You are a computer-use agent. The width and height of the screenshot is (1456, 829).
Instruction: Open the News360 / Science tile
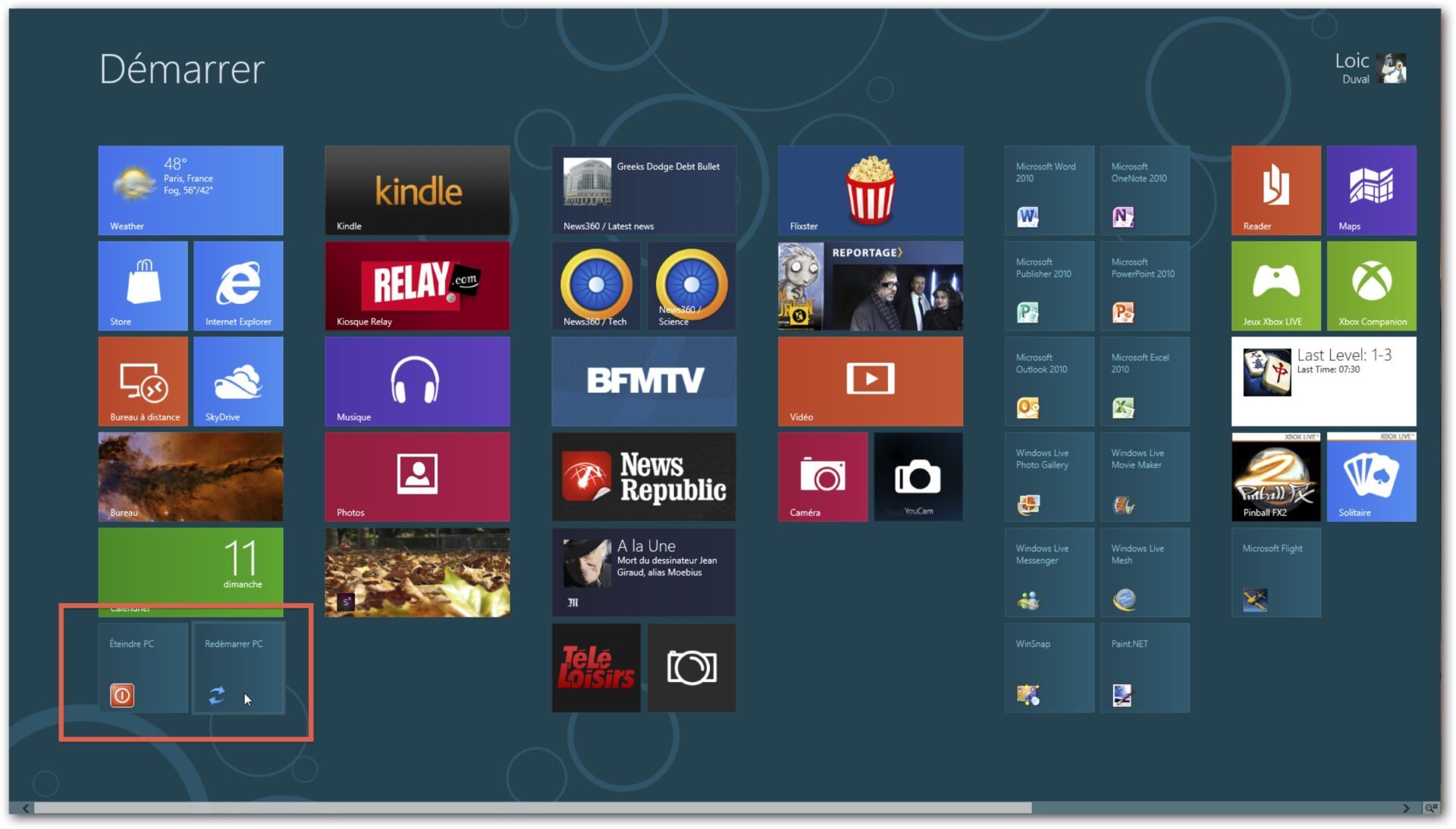point(692,286)
